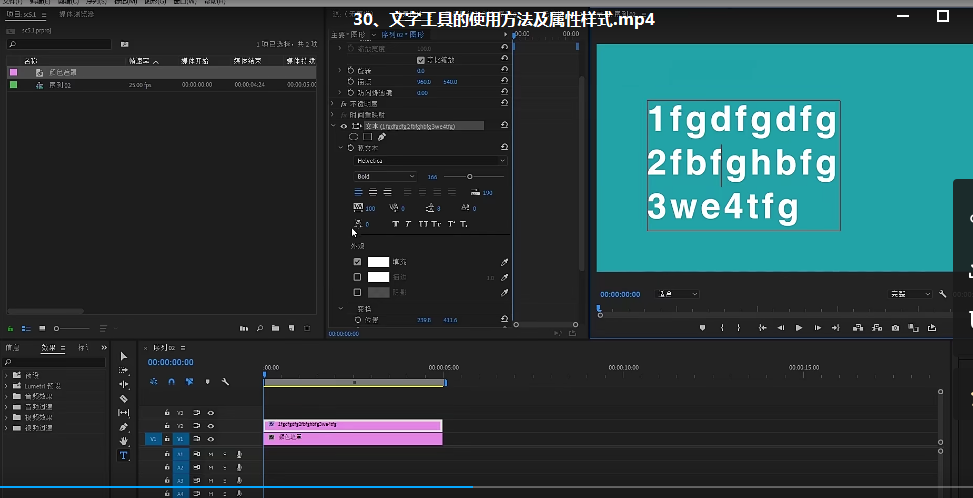
Task: Choose the Pen tool in the tools panel
Action: click(x=124, y=427)
